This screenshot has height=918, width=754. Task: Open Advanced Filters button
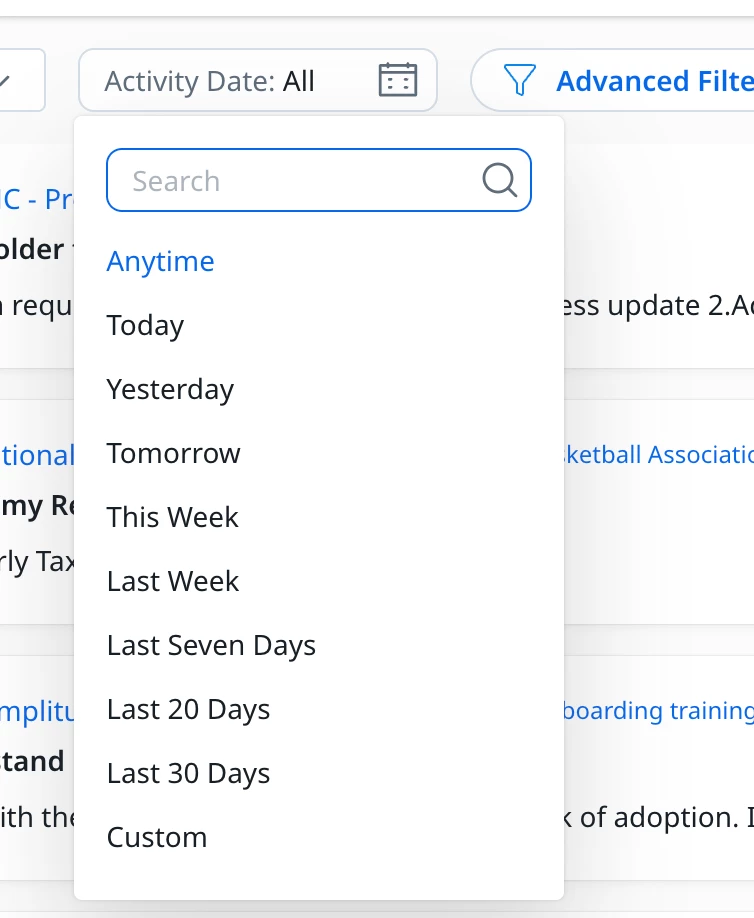[x=612, y=80]
